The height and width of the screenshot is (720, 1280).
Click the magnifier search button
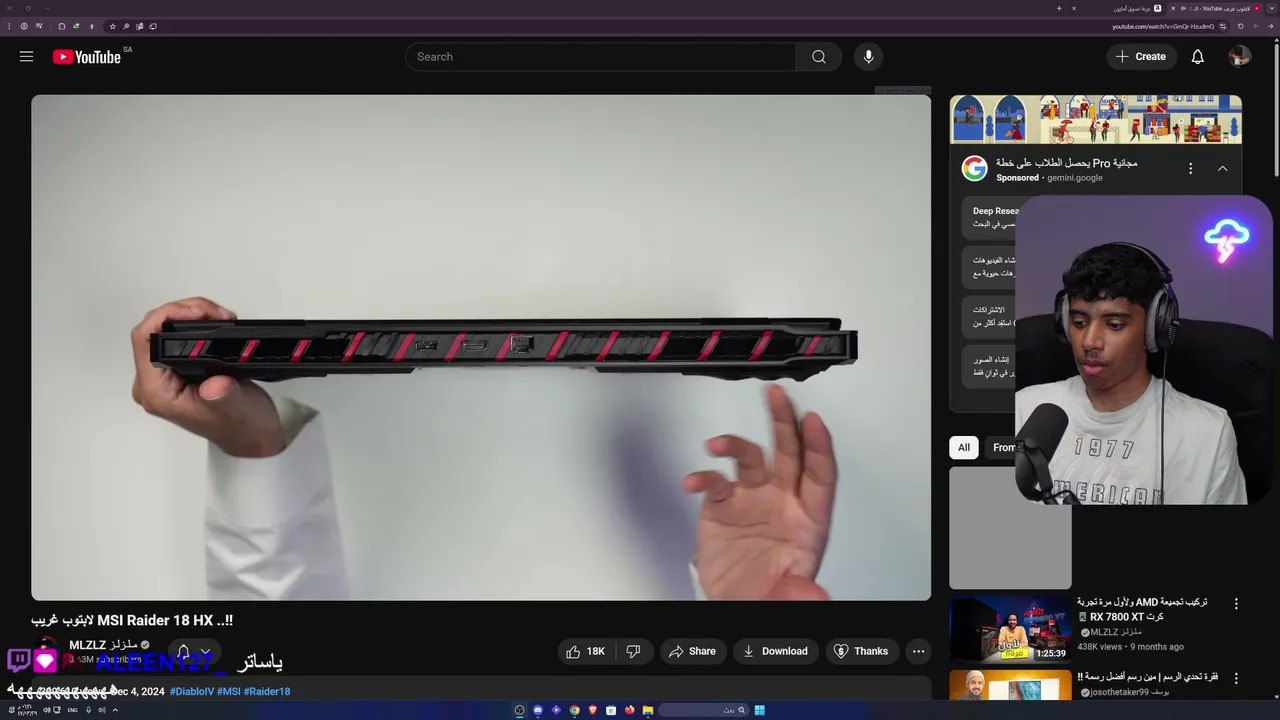pyautogui.click(x=819, y=57)
